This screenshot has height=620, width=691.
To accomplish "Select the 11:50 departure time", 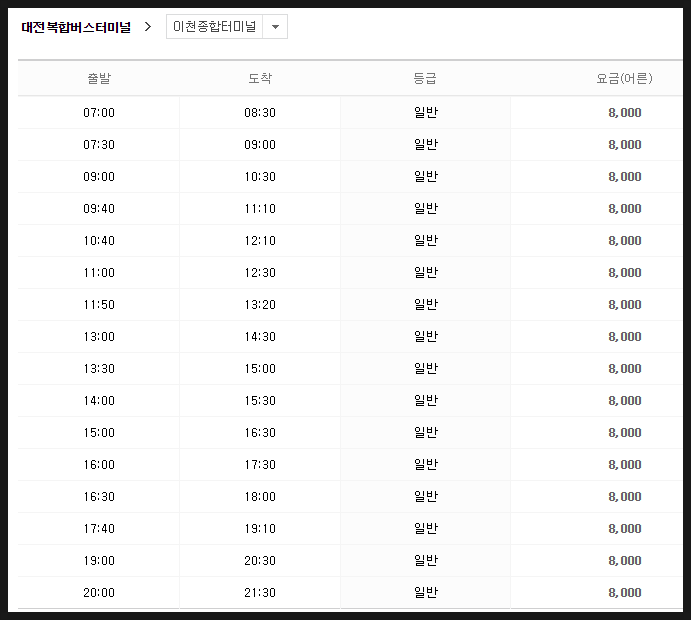I will click(99, 304).
